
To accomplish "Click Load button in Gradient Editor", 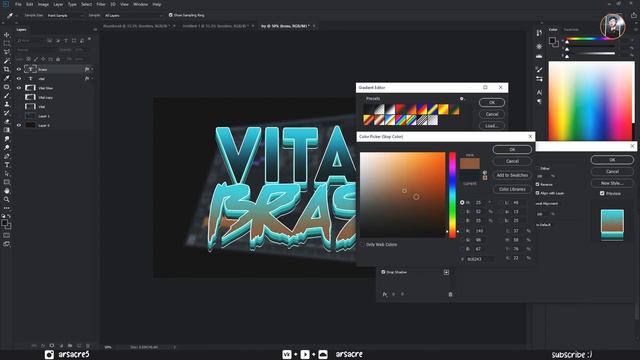I will pyautogui.click(x=492, y=126).
